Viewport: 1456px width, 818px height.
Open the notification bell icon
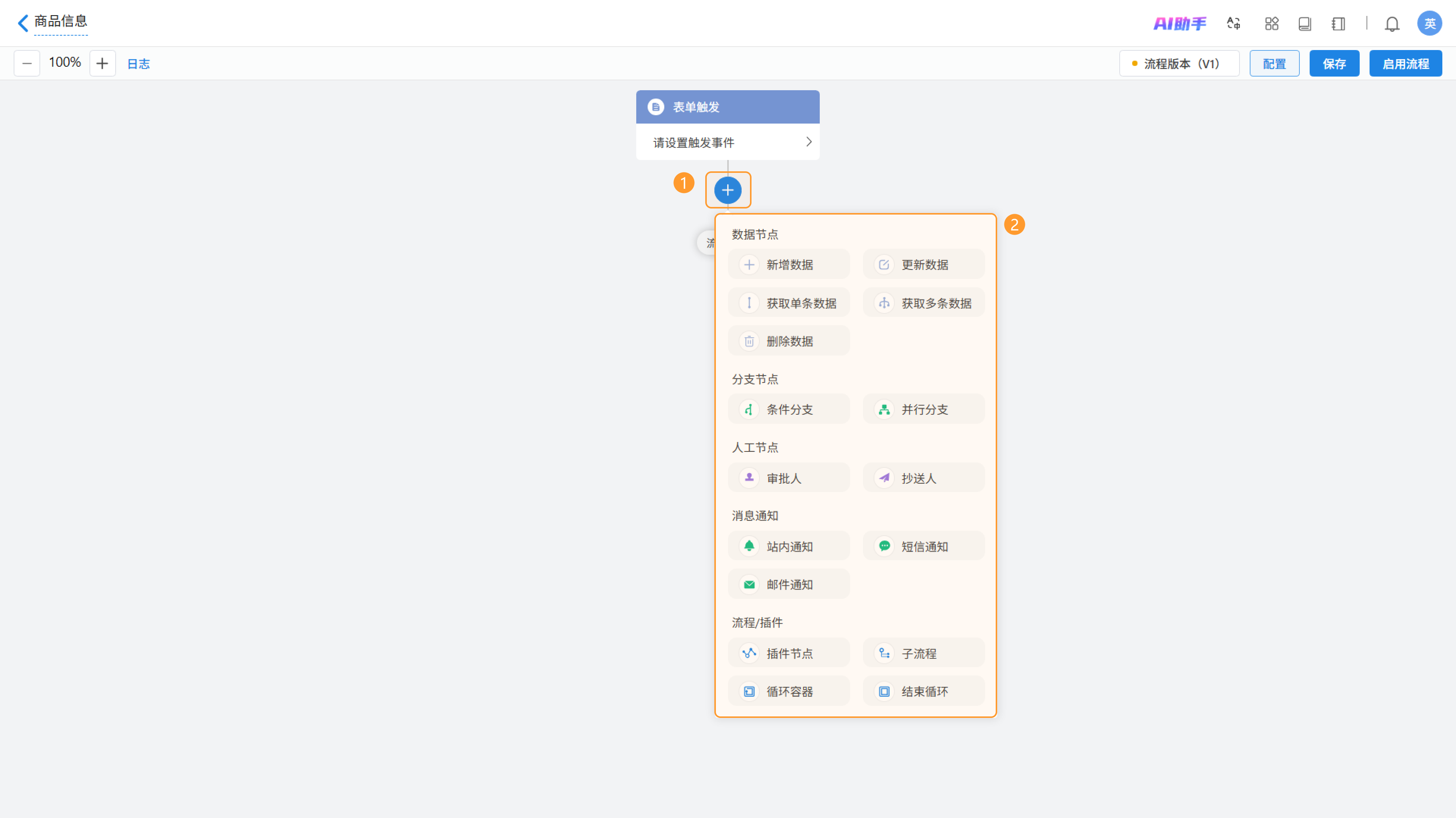point(1392,24)
